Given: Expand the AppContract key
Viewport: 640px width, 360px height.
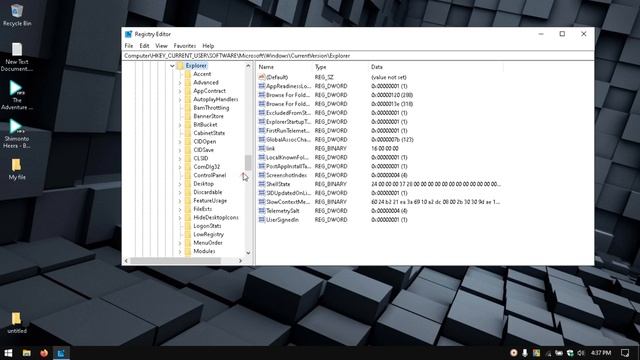Looking at the screenshot, I should (180, 91).
